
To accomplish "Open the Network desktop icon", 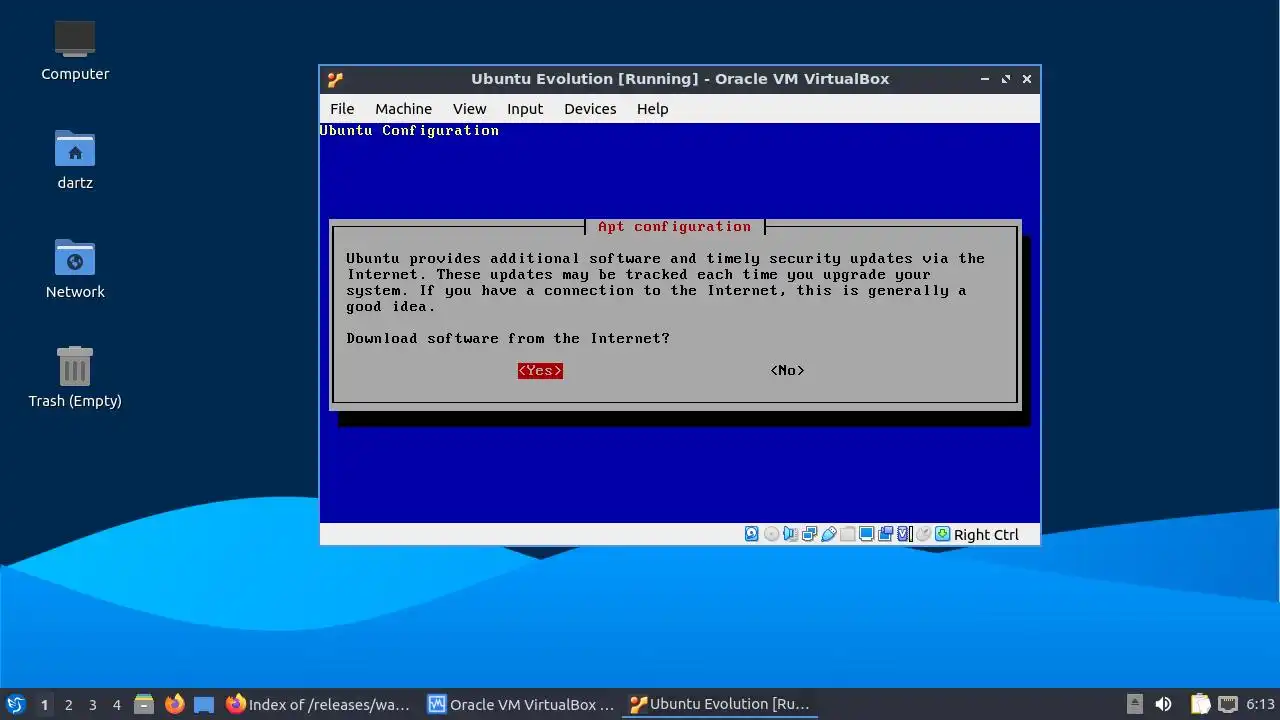I will [x=75, y=268].
